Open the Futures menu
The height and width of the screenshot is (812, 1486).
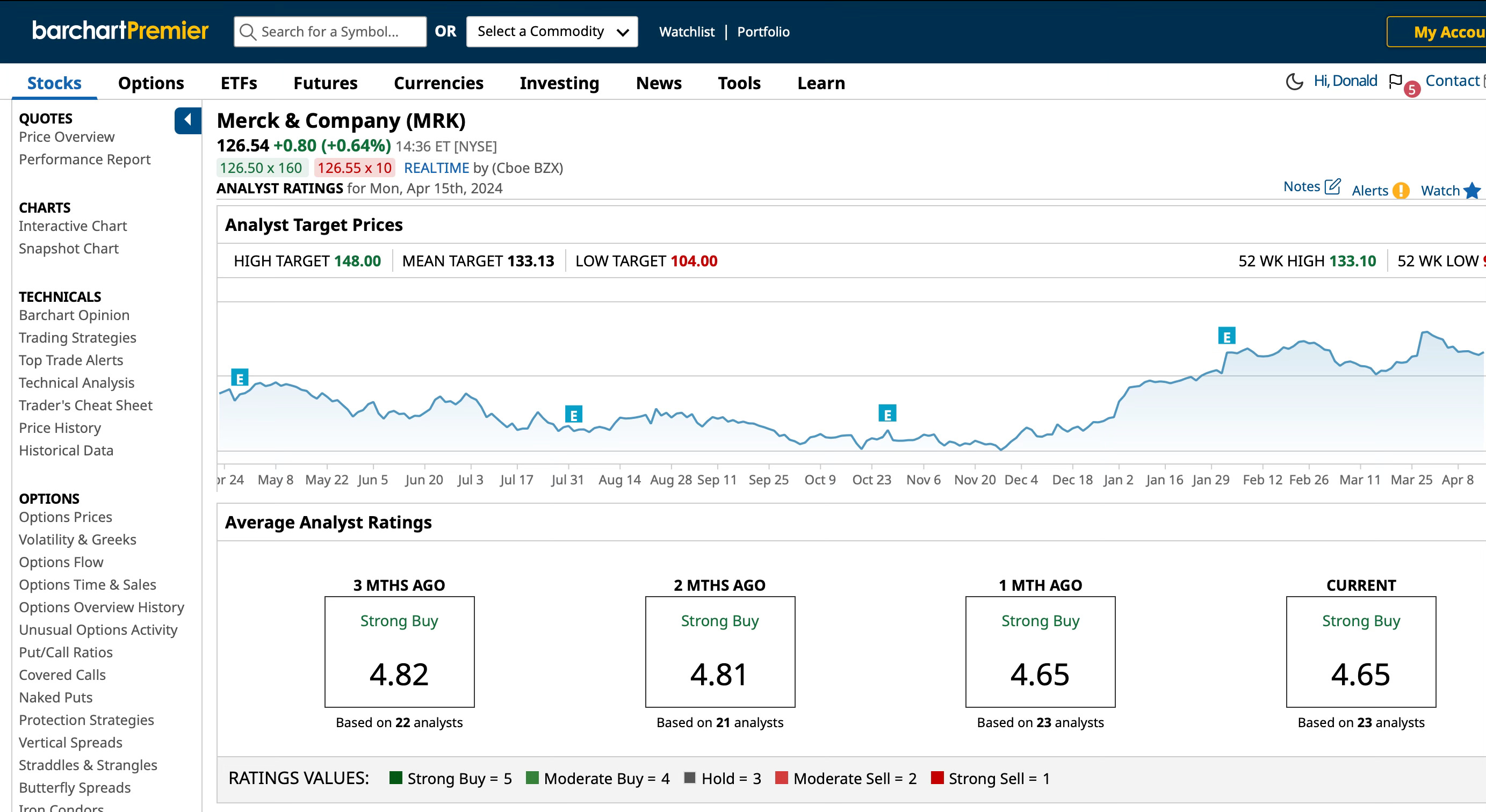[326, 83]
